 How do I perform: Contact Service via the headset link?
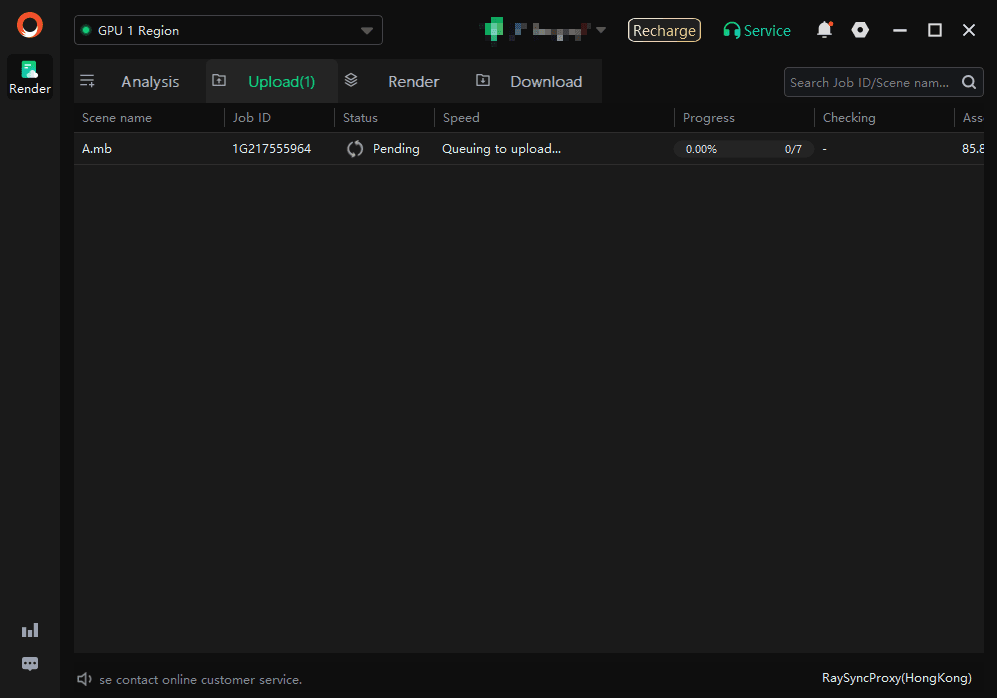pyautogui.click(x=757, y=31)
